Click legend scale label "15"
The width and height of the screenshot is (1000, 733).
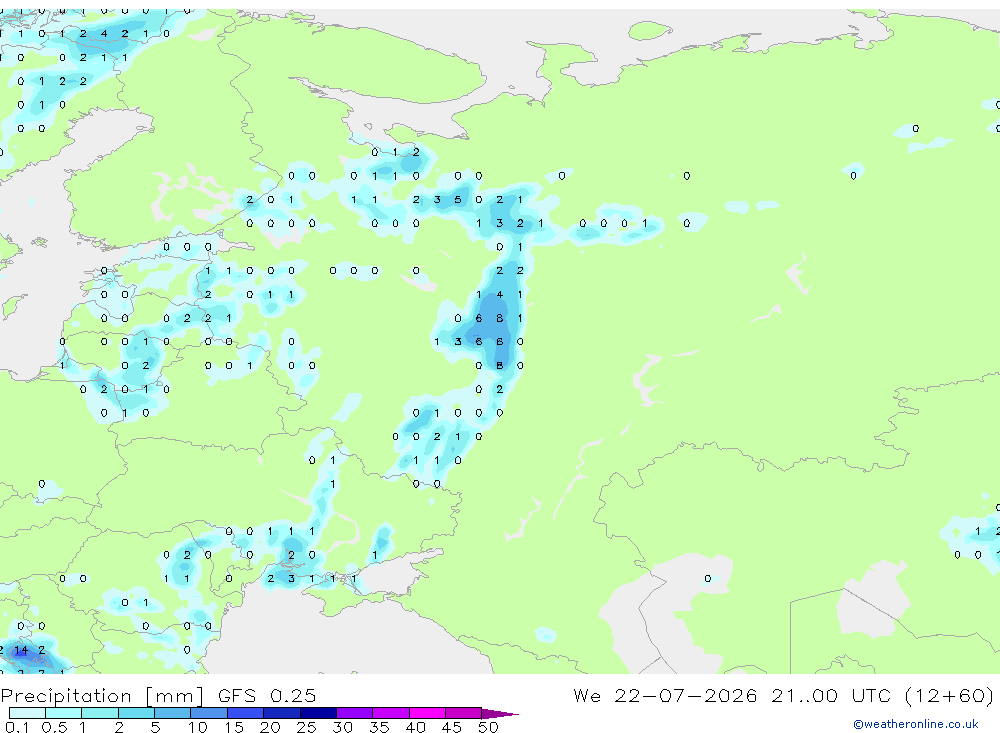click(x=234, y=727)
